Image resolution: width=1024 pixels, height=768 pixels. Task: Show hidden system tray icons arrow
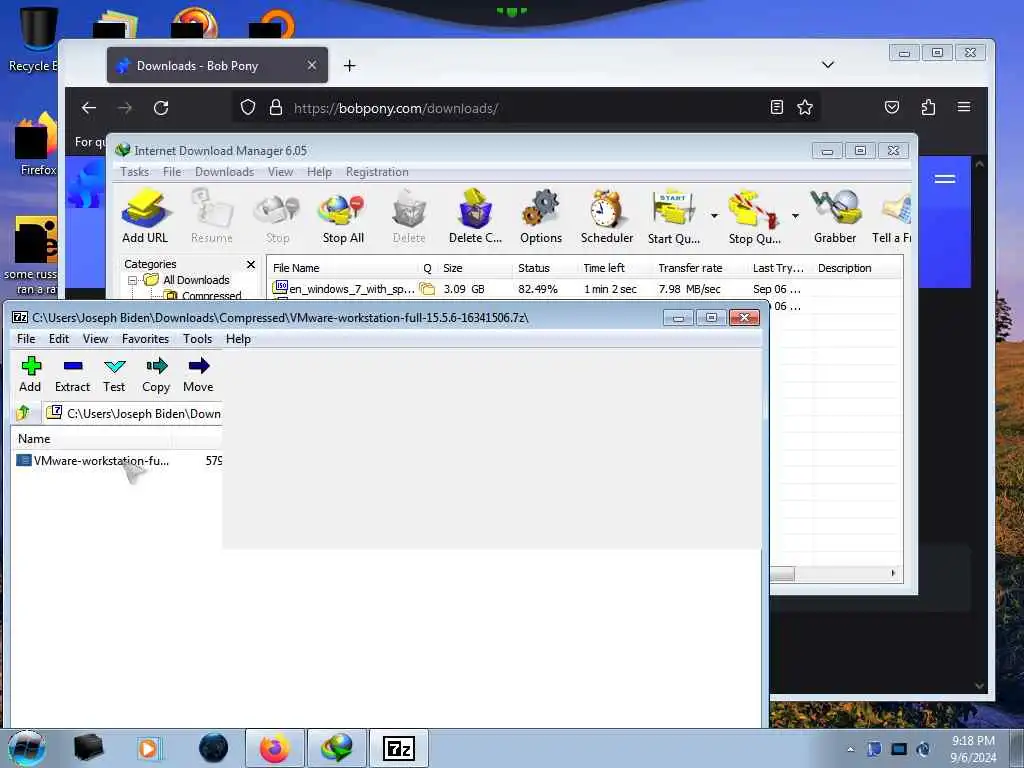click(850, 749)
